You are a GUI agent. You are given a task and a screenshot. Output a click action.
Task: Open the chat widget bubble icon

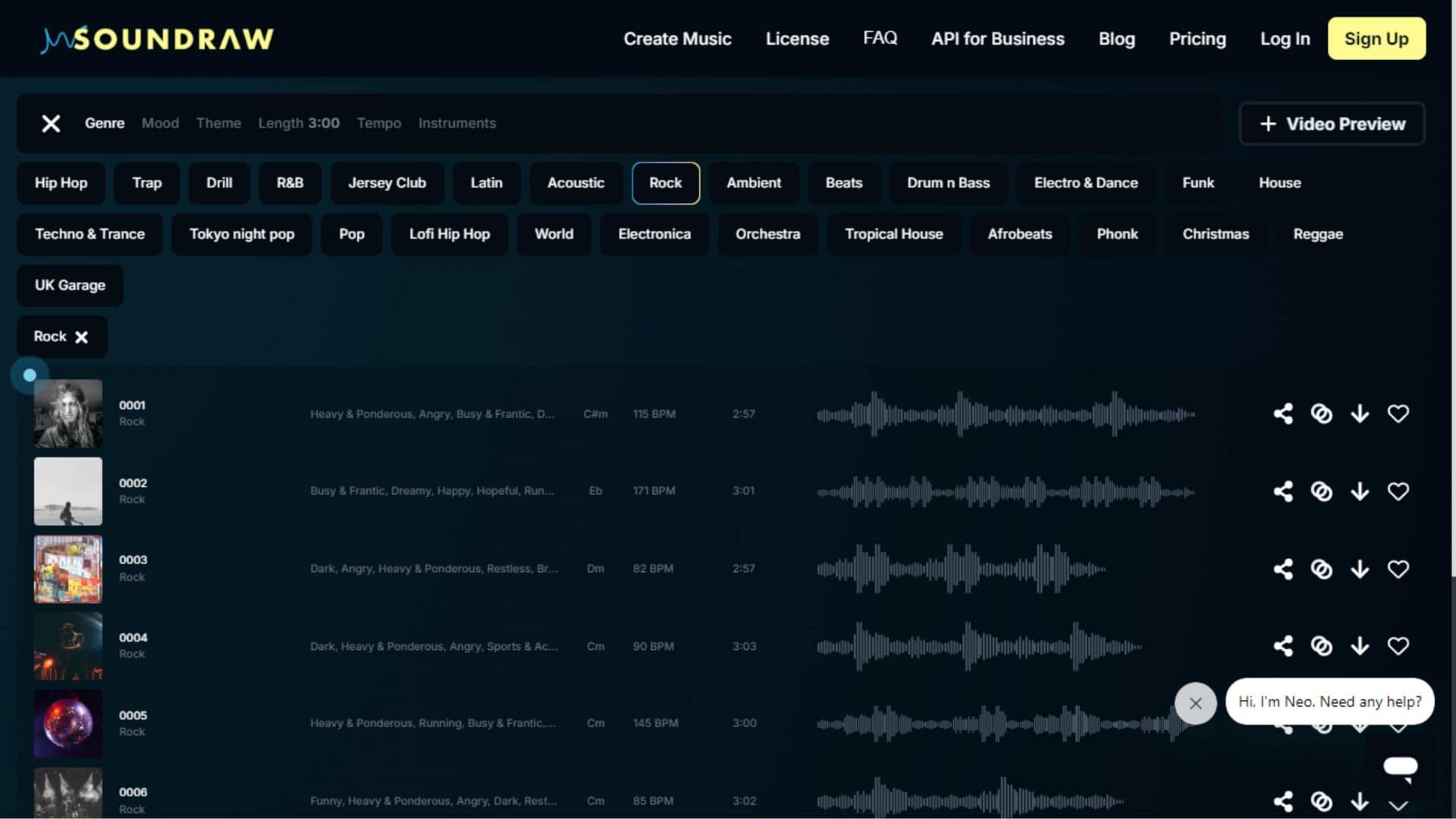1400,767
